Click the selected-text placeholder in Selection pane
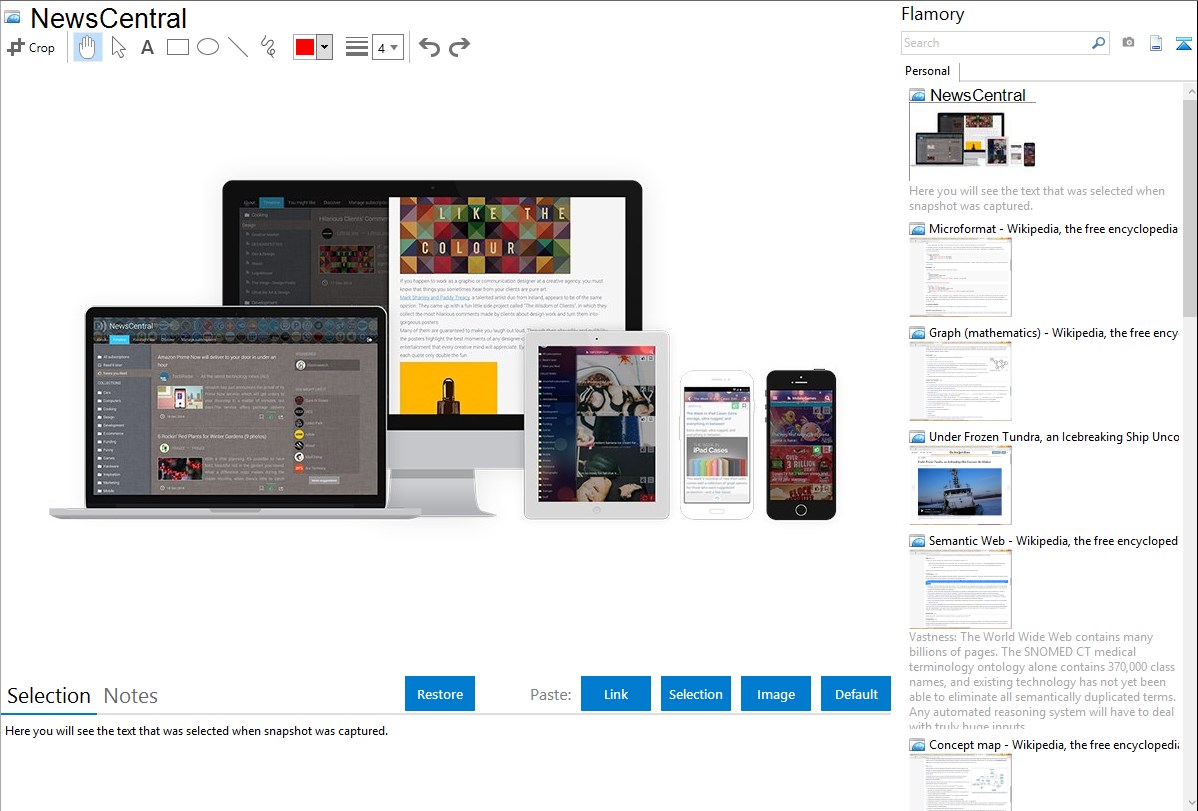Screen dimensions: 1198x811 click(196, 731)
